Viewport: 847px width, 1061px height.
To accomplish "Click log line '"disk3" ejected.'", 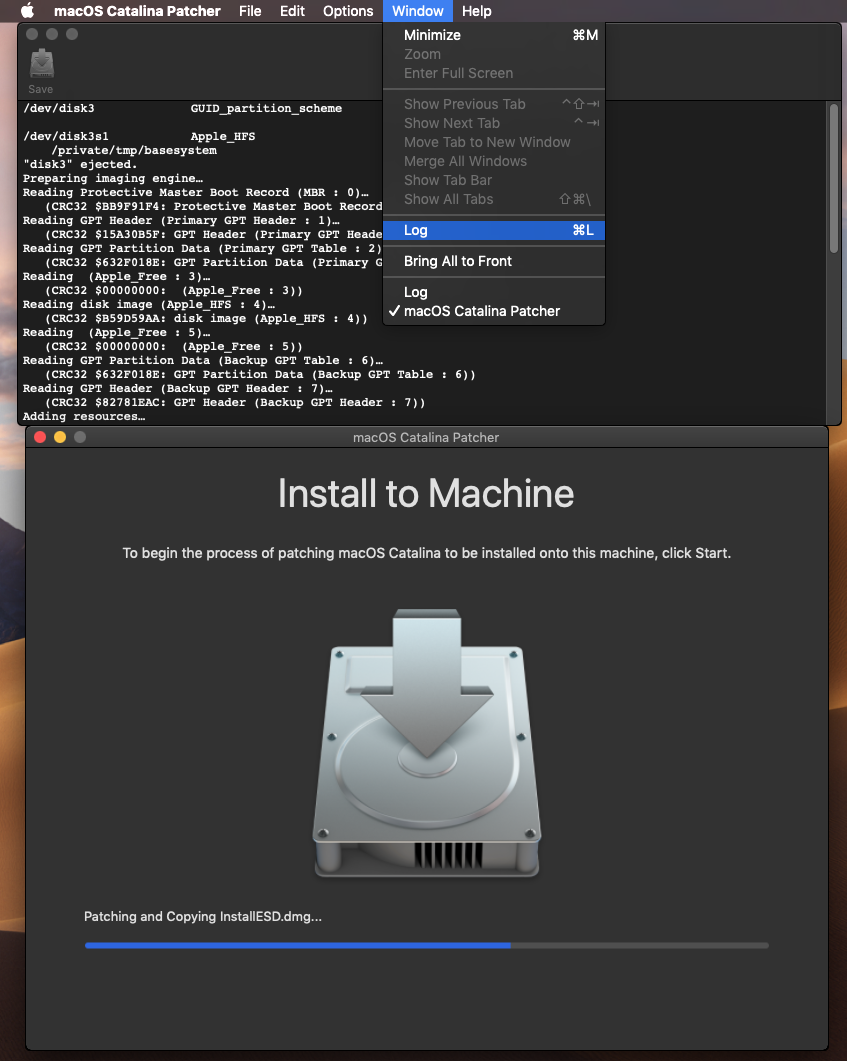I will click(x=80, y=164).
